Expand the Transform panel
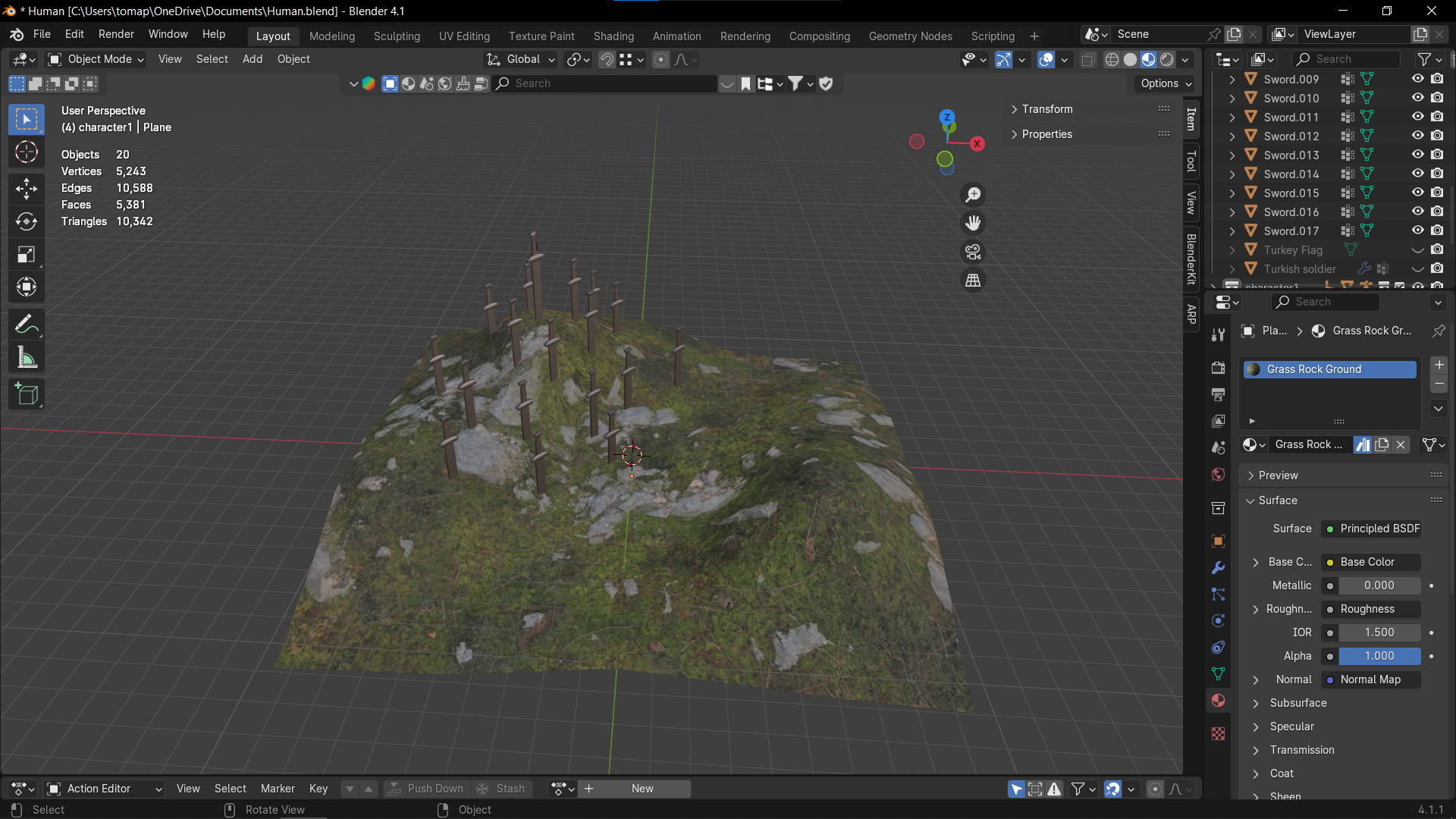Image resolution: width=1456 pixels, height=819 pixels. (1046, 109)
